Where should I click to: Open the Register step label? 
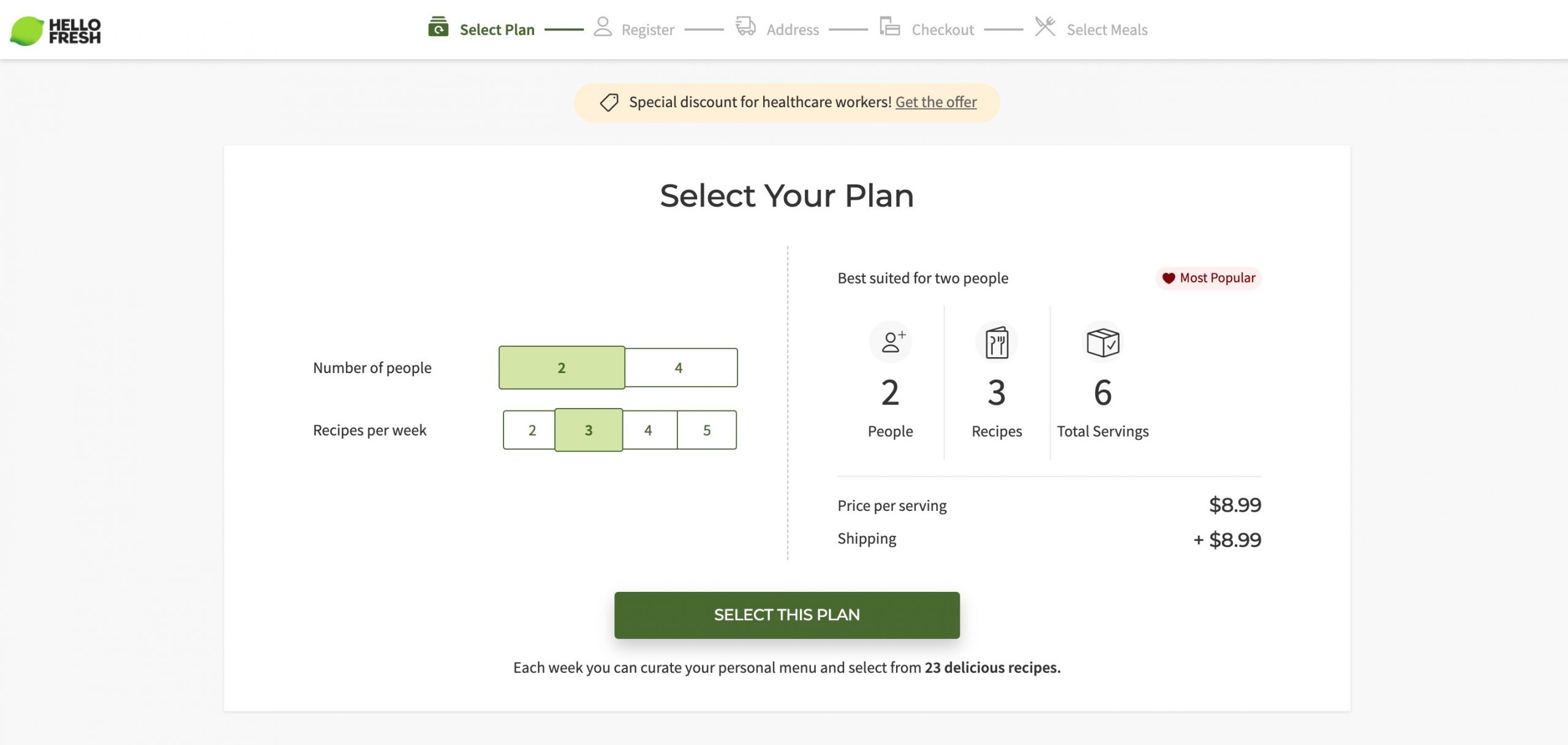pos(647,29)
